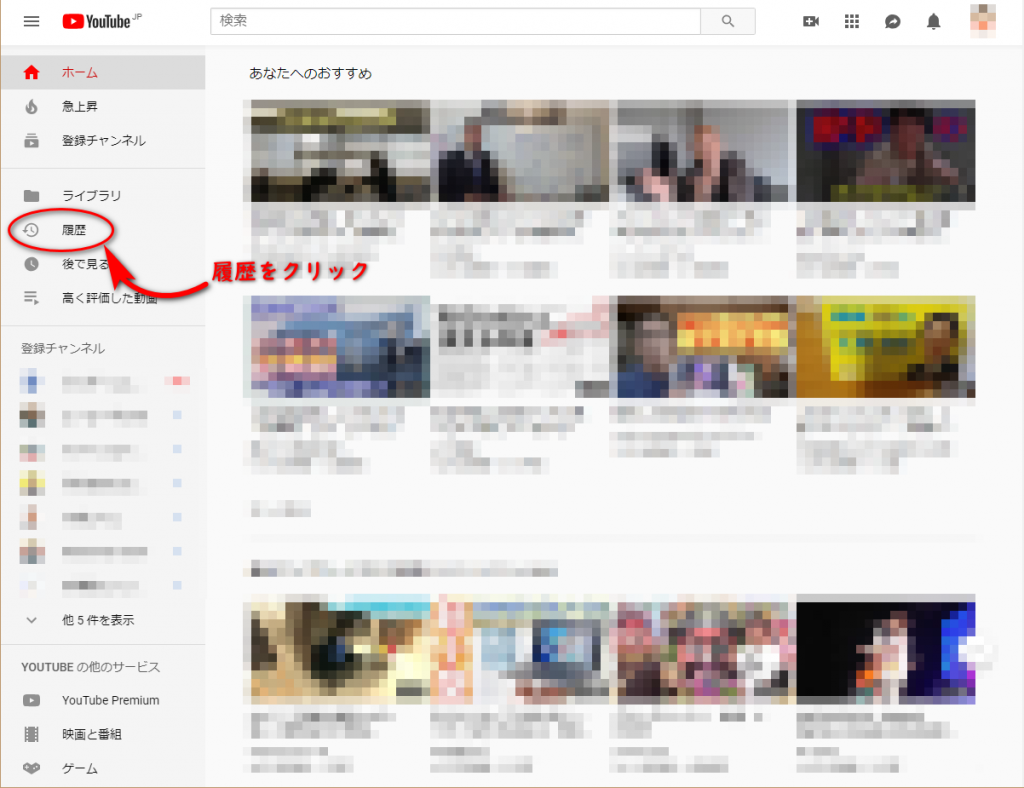Screen dimensions: 1024x788
Task: Open the hamburger guide menu
Action: click(x=31, y=21)
